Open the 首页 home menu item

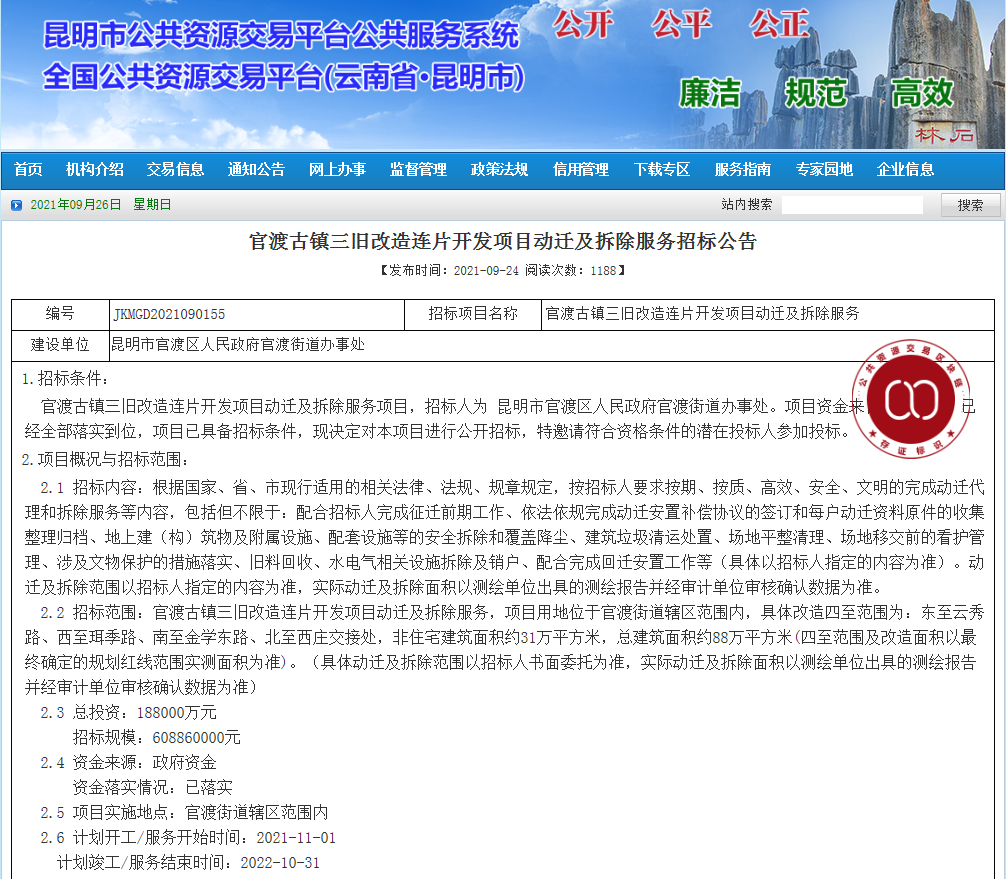(x=28, y=170)
